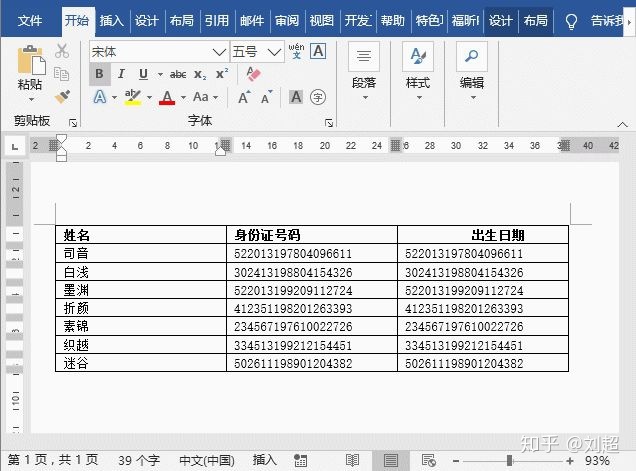Switch to the Help tab
Image resolution: width=636 pixels, height=471 pixels.
[x=392, y=20]
